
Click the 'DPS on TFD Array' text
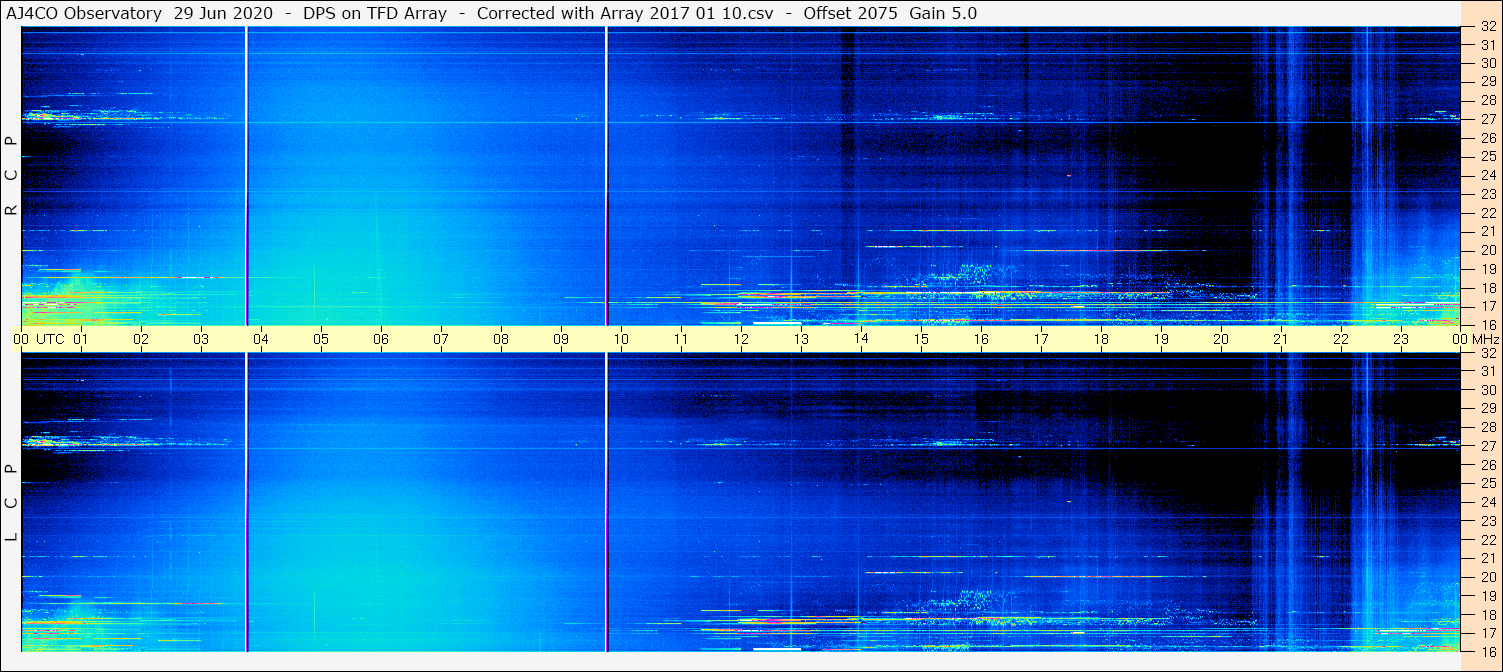374,13
